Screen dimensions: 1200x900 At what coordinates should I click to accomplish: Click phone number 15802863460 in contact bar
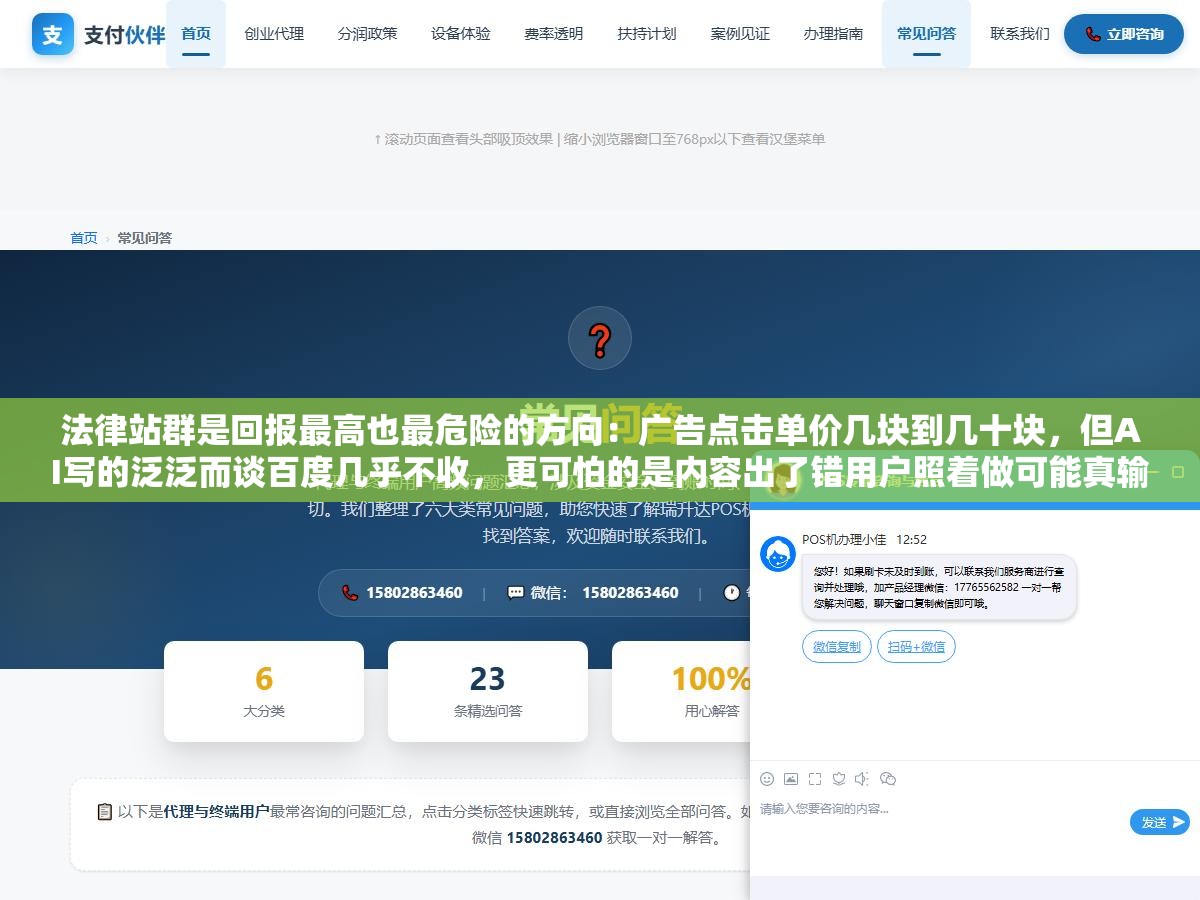(414, 592)
